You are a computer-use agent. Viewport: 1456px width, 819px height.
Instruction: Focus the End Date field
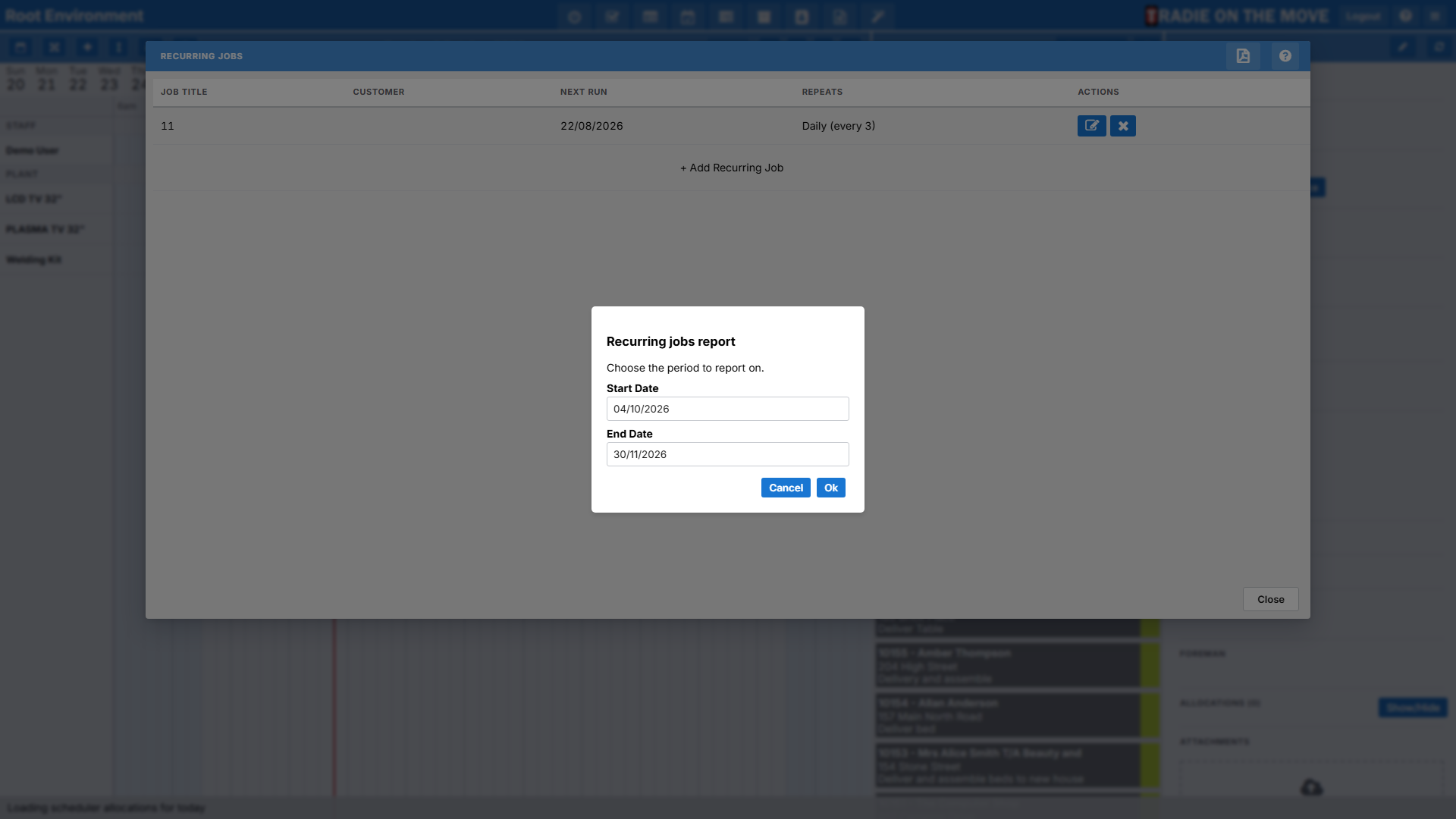(728, 454)
